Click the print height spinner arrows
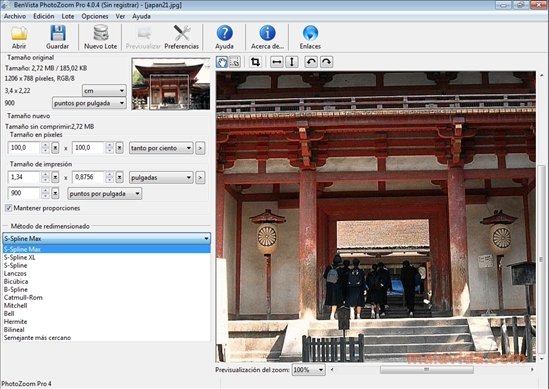 (110, 177)
